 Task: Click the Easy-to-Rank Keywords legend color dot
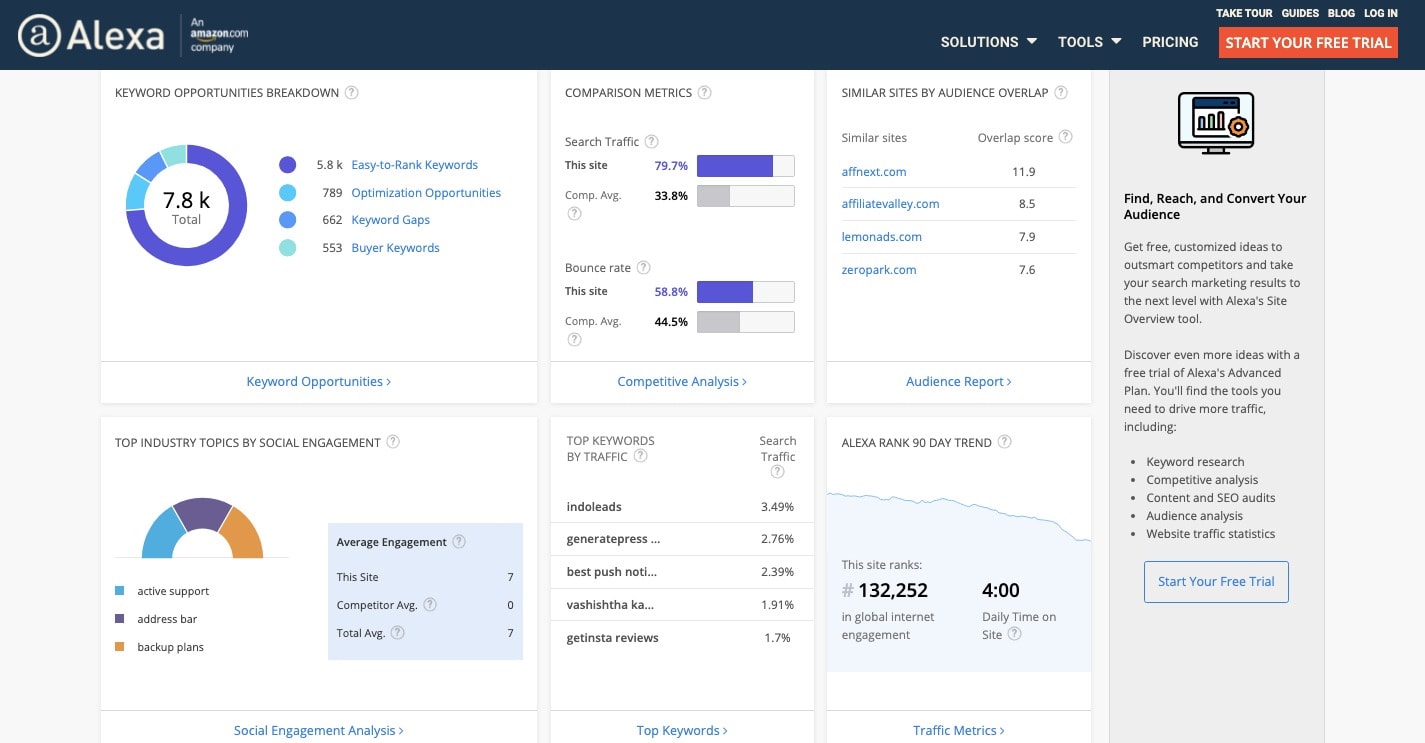tap(288, 165)
